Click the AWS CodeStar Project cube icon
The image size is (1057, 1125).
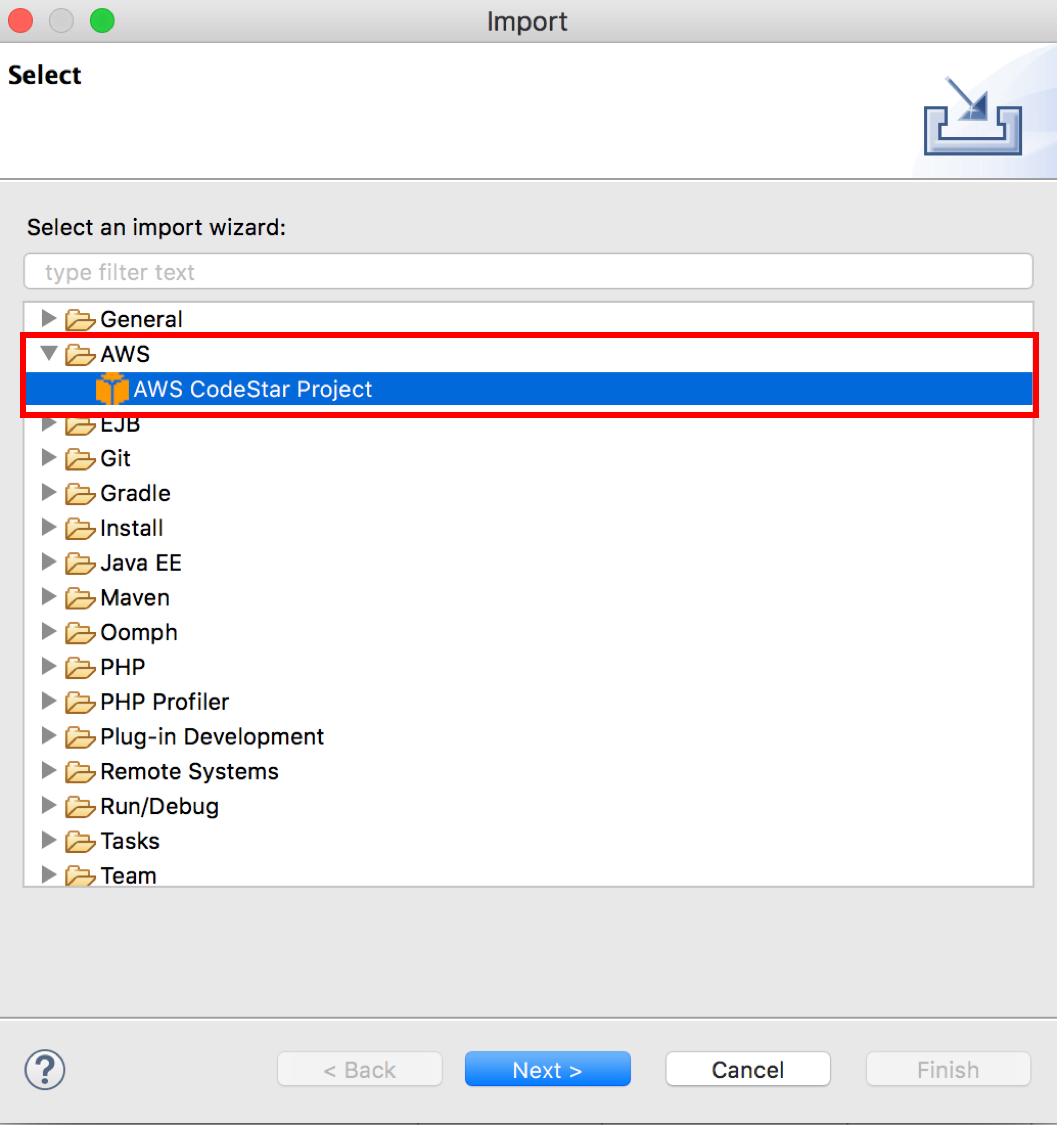[113, 389]
